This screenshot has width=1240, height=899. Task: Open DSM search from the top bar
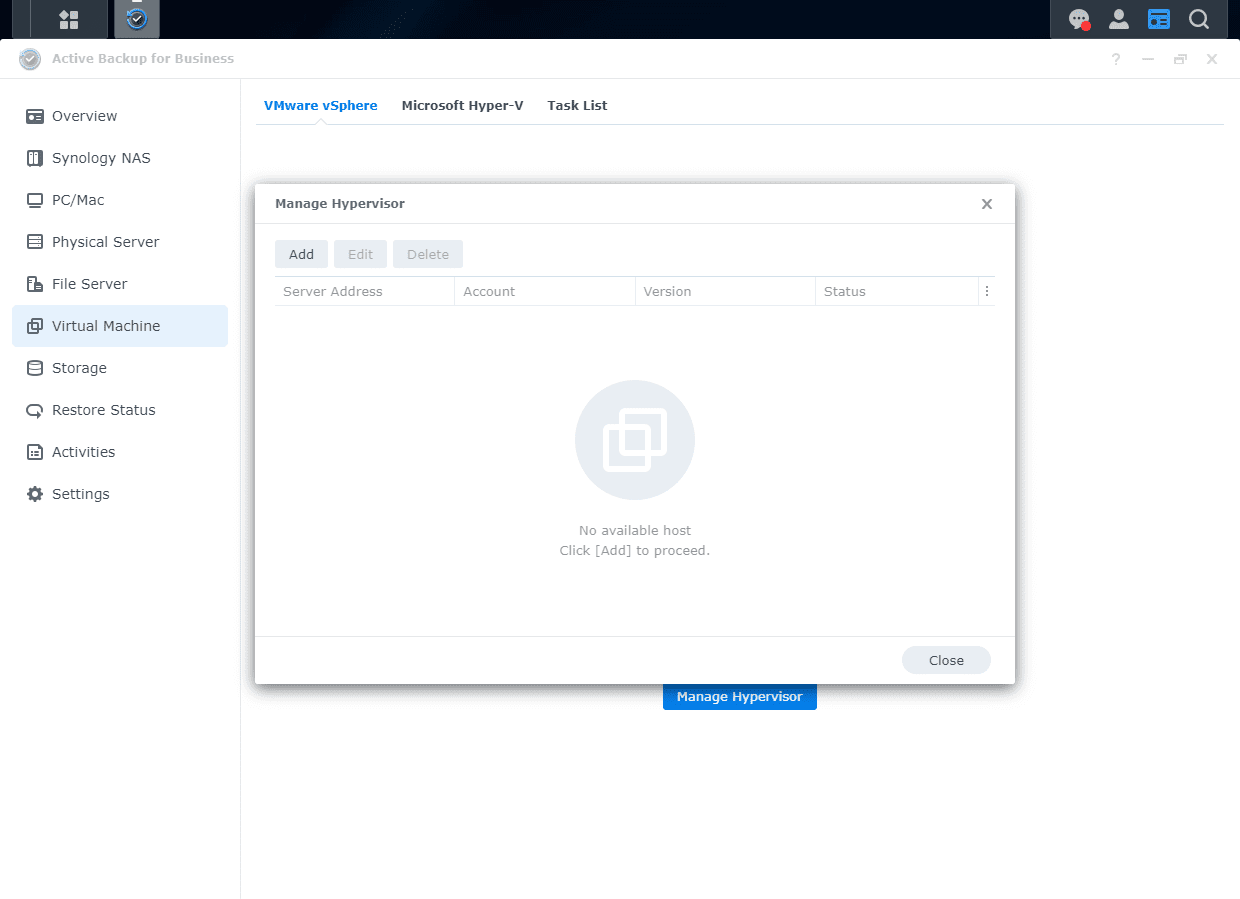[x=1198, y=19]
